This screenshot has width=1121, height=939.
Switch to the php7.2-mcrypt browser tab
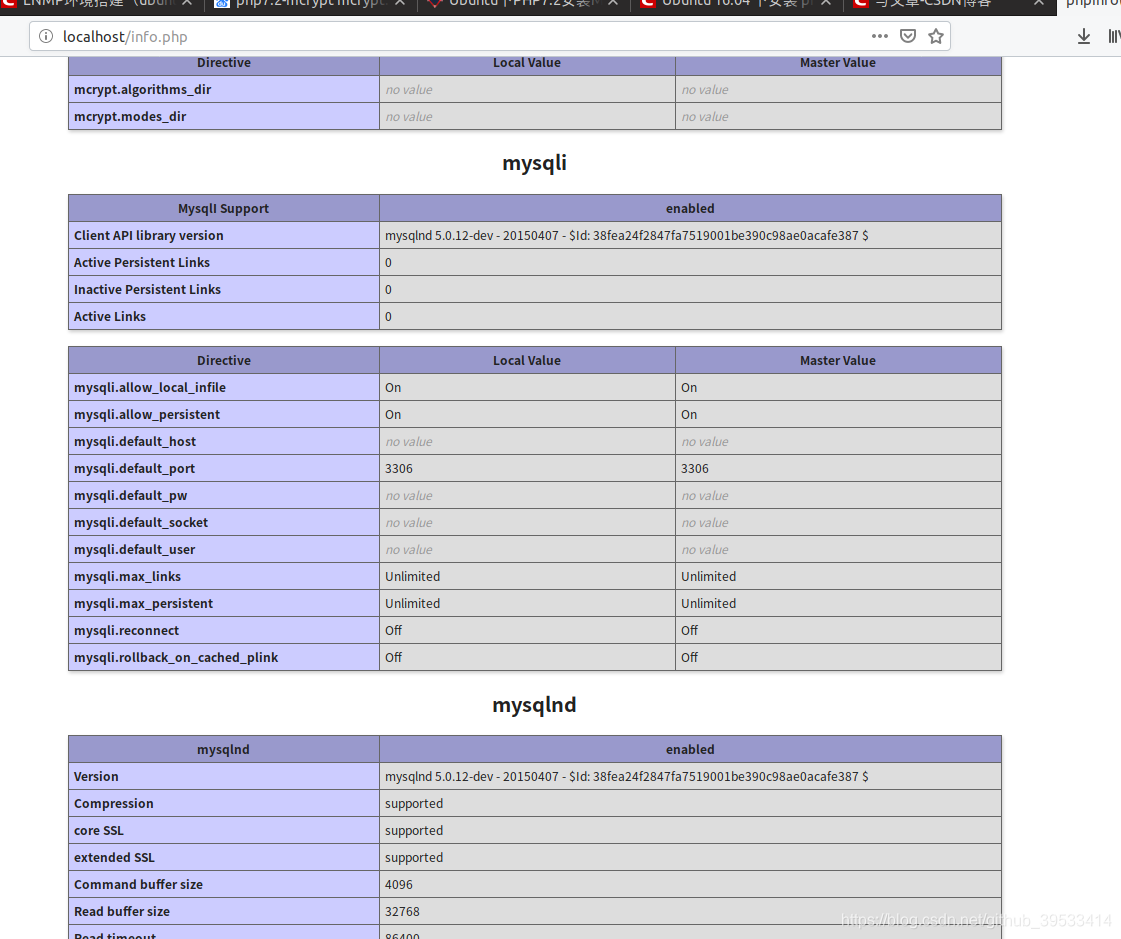(310, 4)
